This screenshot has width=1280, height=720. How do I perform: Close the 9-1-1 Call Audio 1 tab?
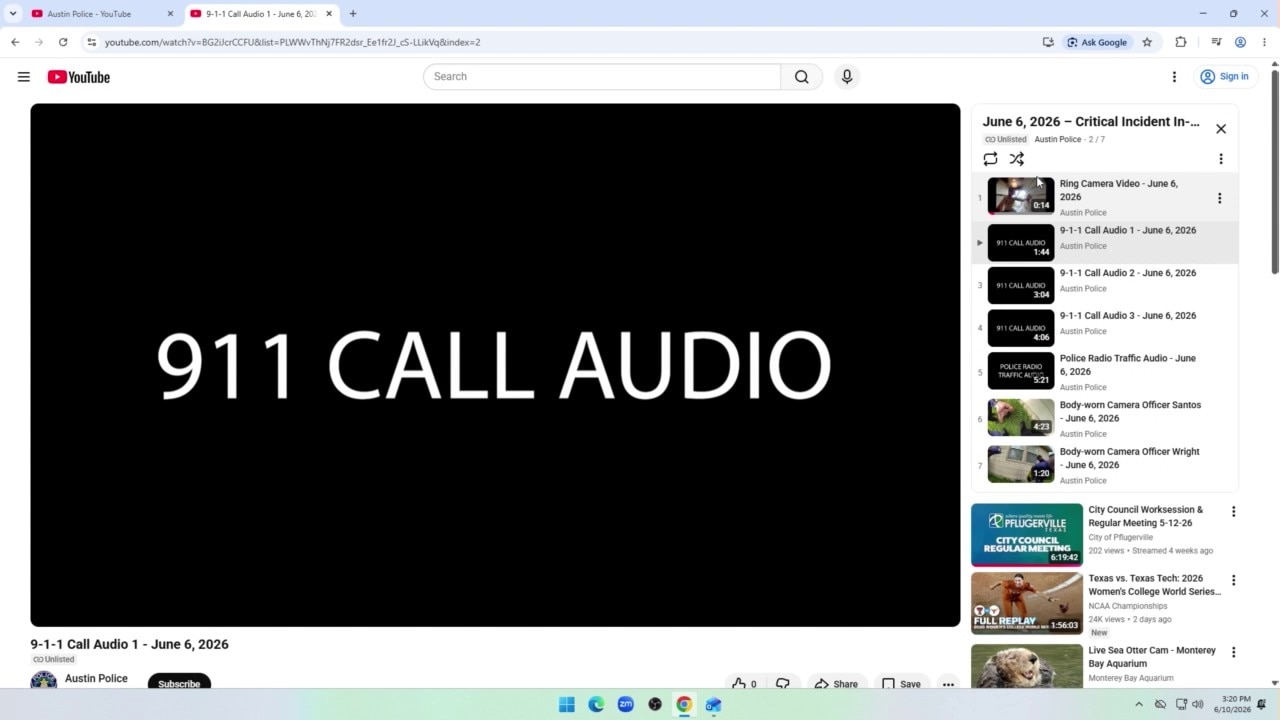tap(329, 14)
